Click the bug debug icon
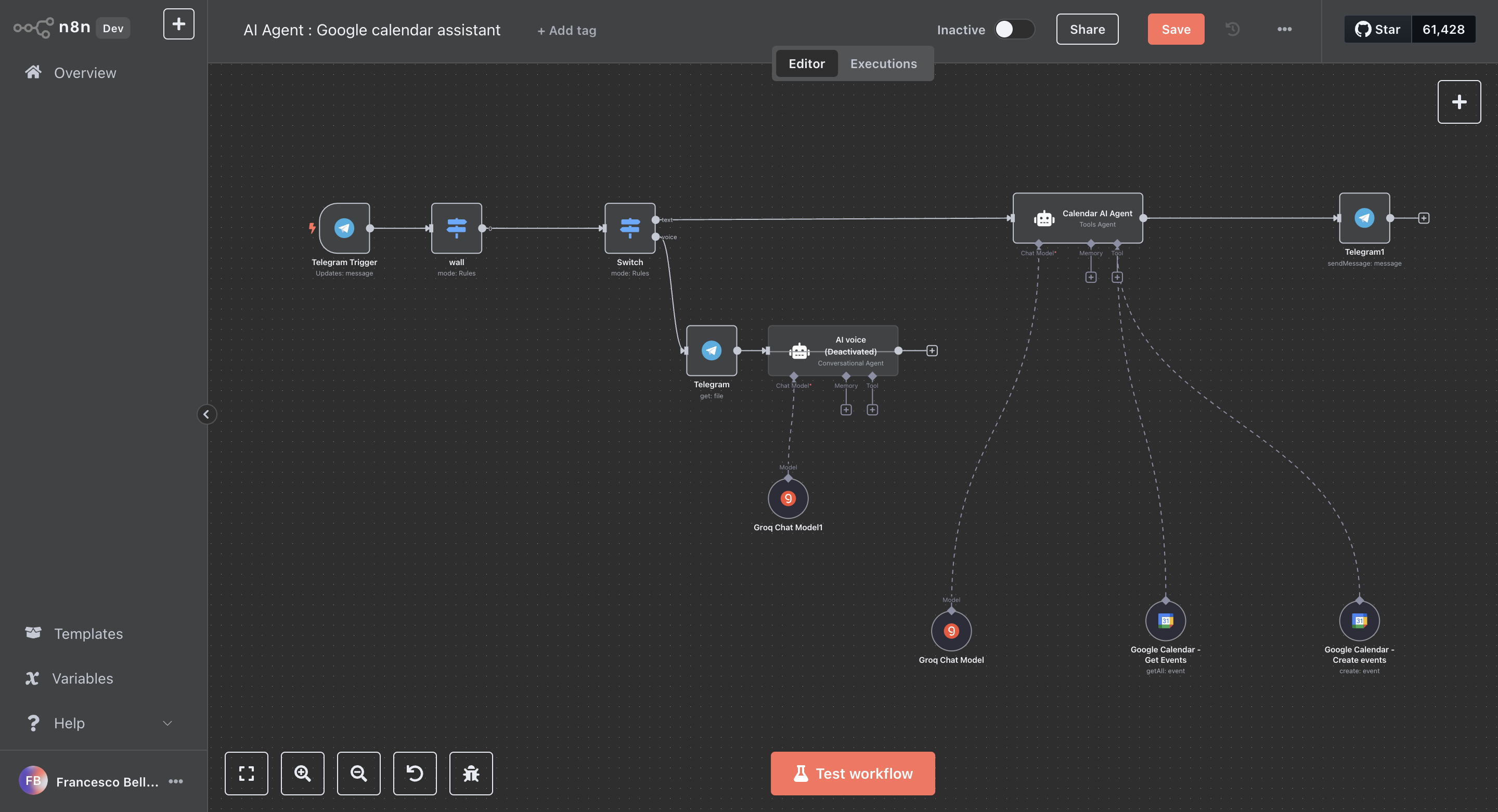The image size is (1498, 812). click(x=471, y=773)
